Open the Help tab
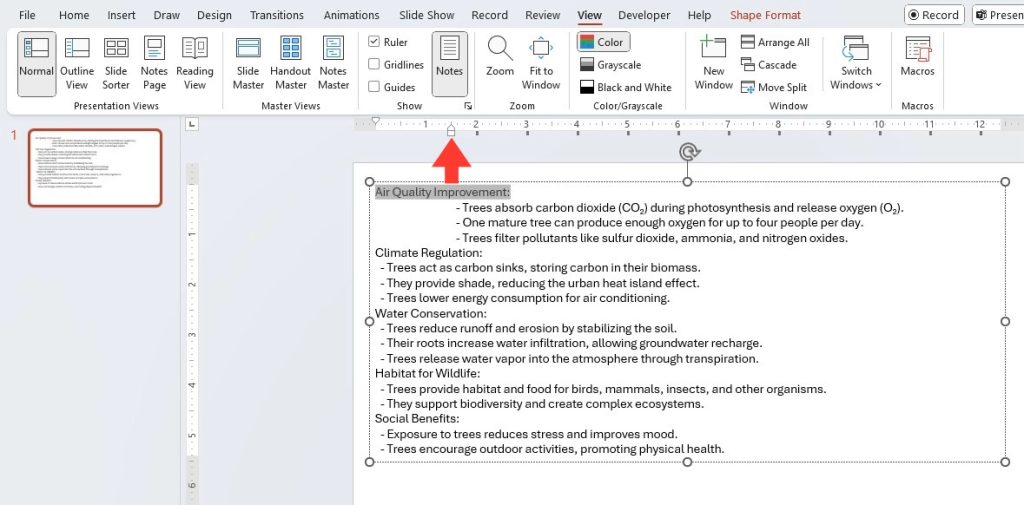Image resolution: width=1024 pixels, height=505 pixels. [699, 15]
